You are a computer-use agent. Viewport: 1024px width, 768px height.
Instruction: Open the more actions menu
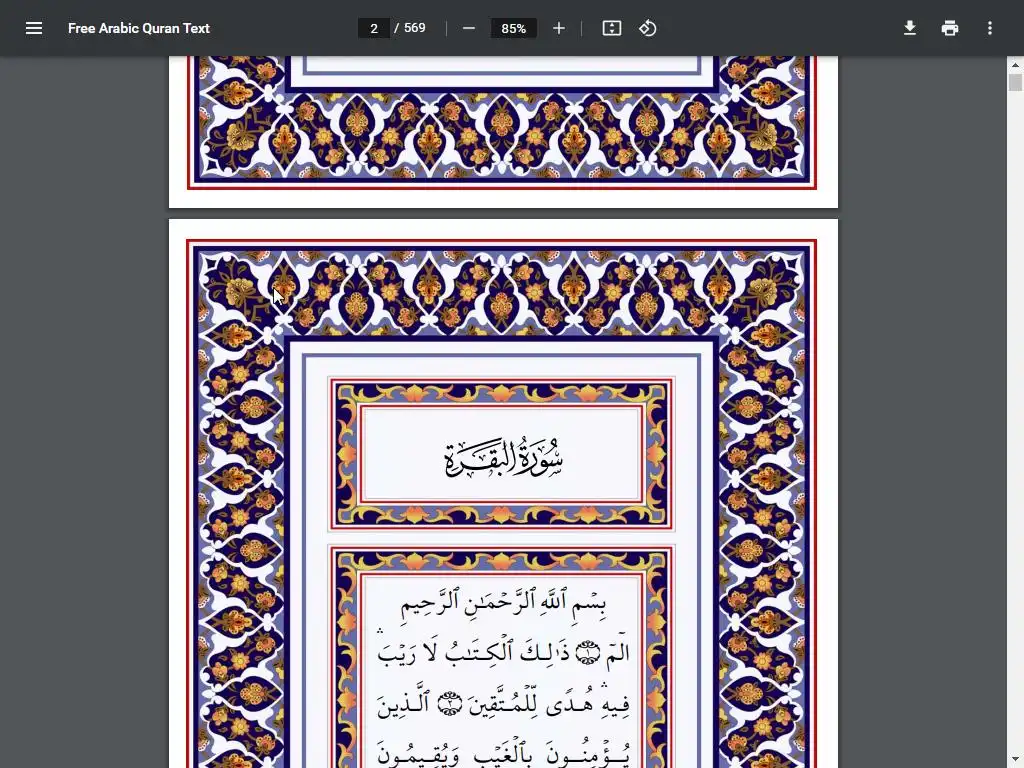point(990,28)
